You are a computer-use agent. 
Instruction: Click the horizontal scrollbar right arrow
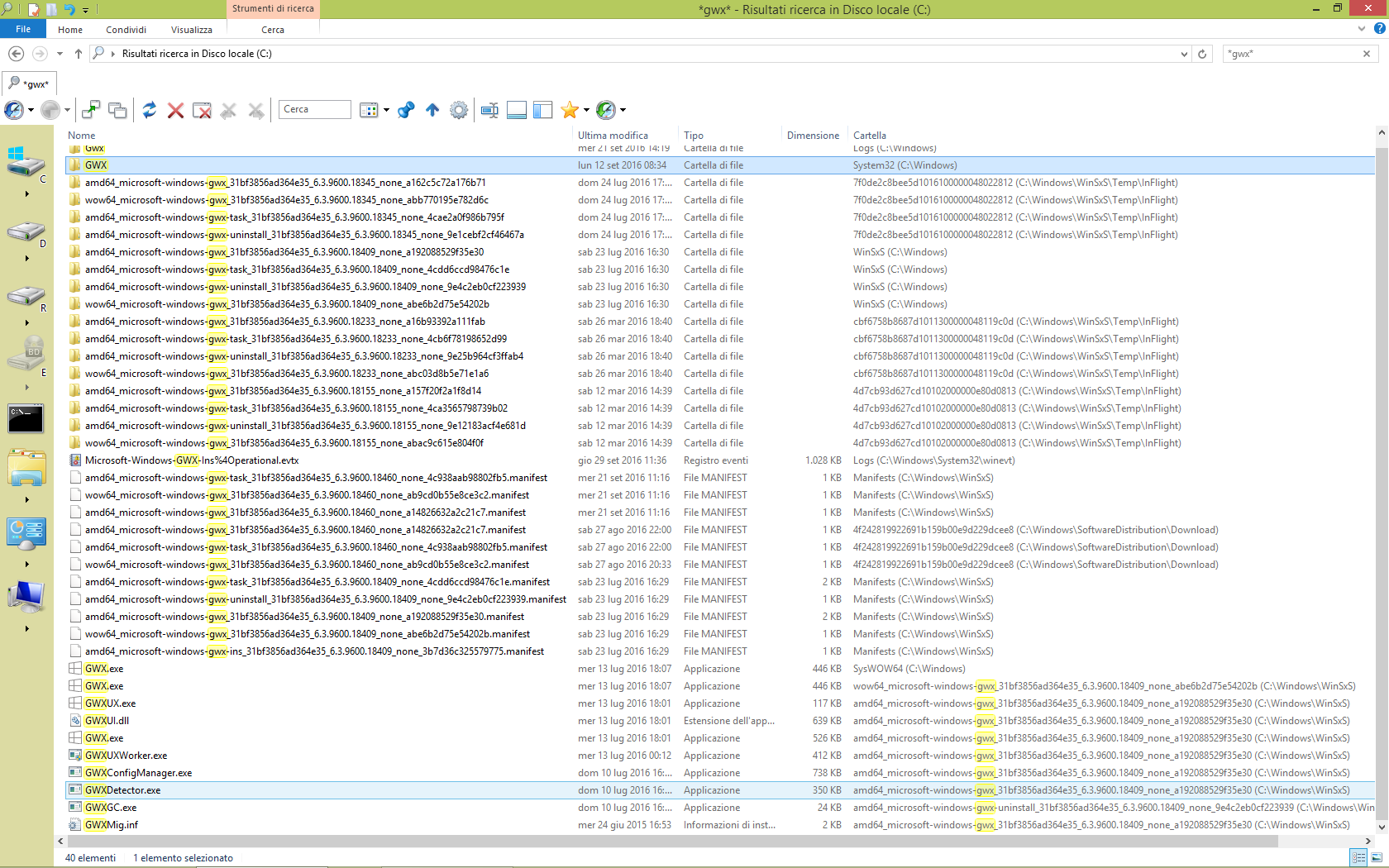[x=1368, y=841]
